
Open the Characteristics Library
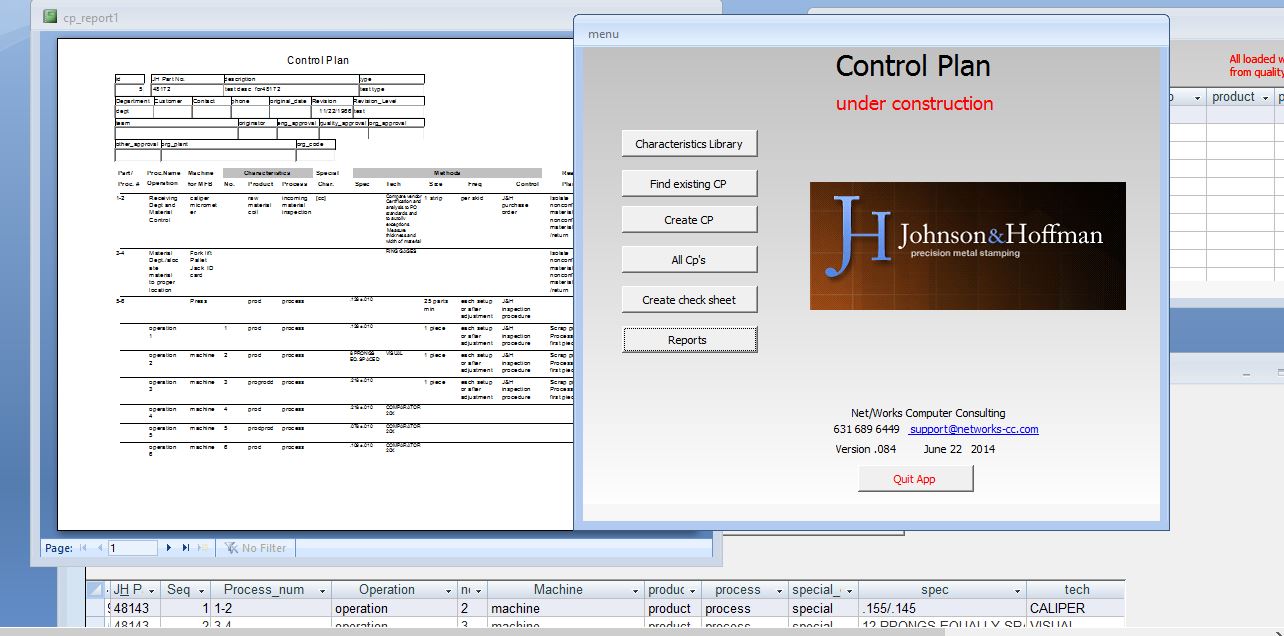[x=689, y=144]
